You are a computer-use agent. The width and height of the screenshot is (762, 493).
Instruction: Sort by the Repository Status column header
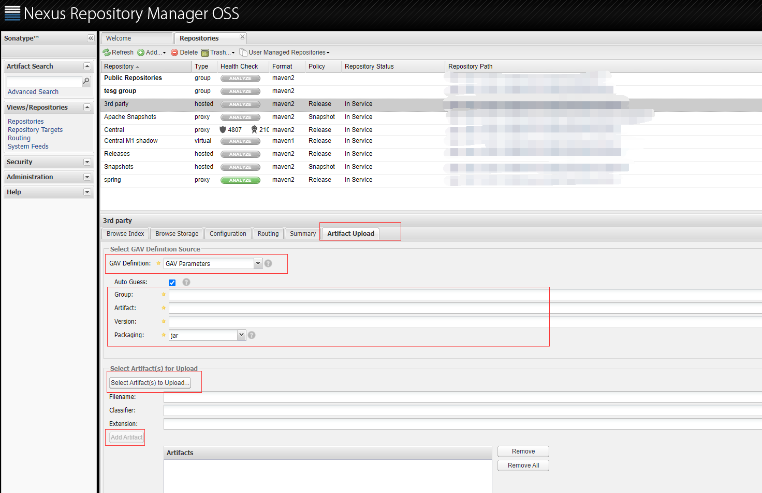[393, 67]
